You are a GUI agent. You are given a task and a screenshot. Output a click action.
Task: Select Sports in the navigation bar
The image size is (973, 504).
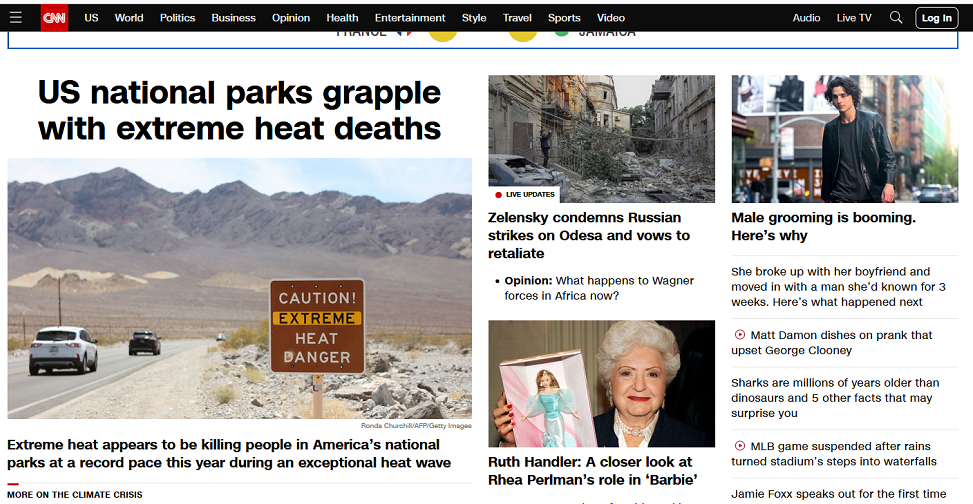564,18
